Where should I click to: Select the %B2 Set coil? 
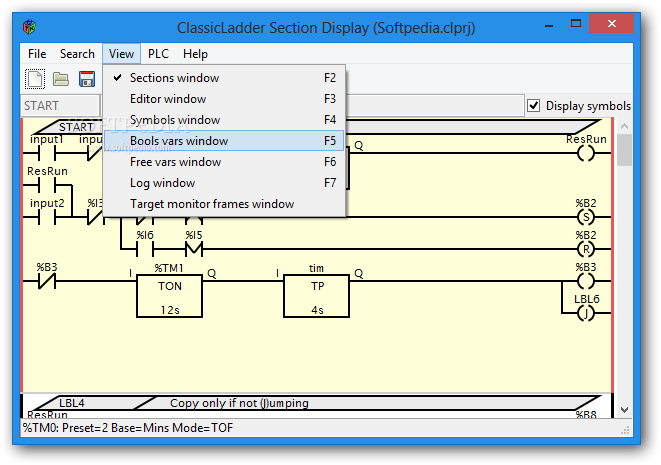(586, 218)
